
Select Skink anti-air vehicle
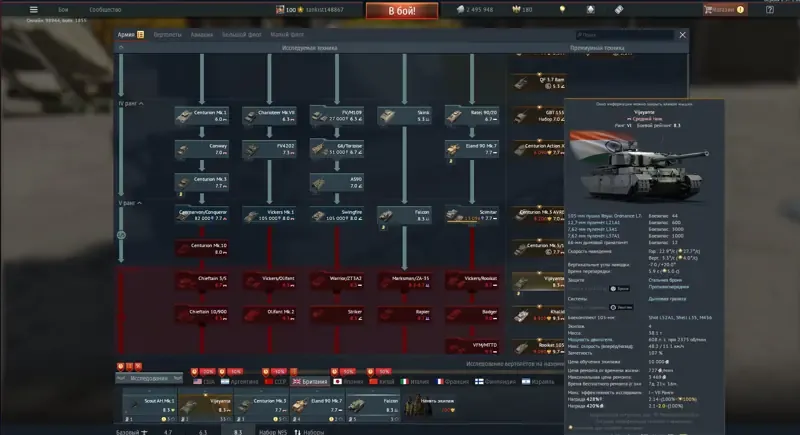point(404,116)
